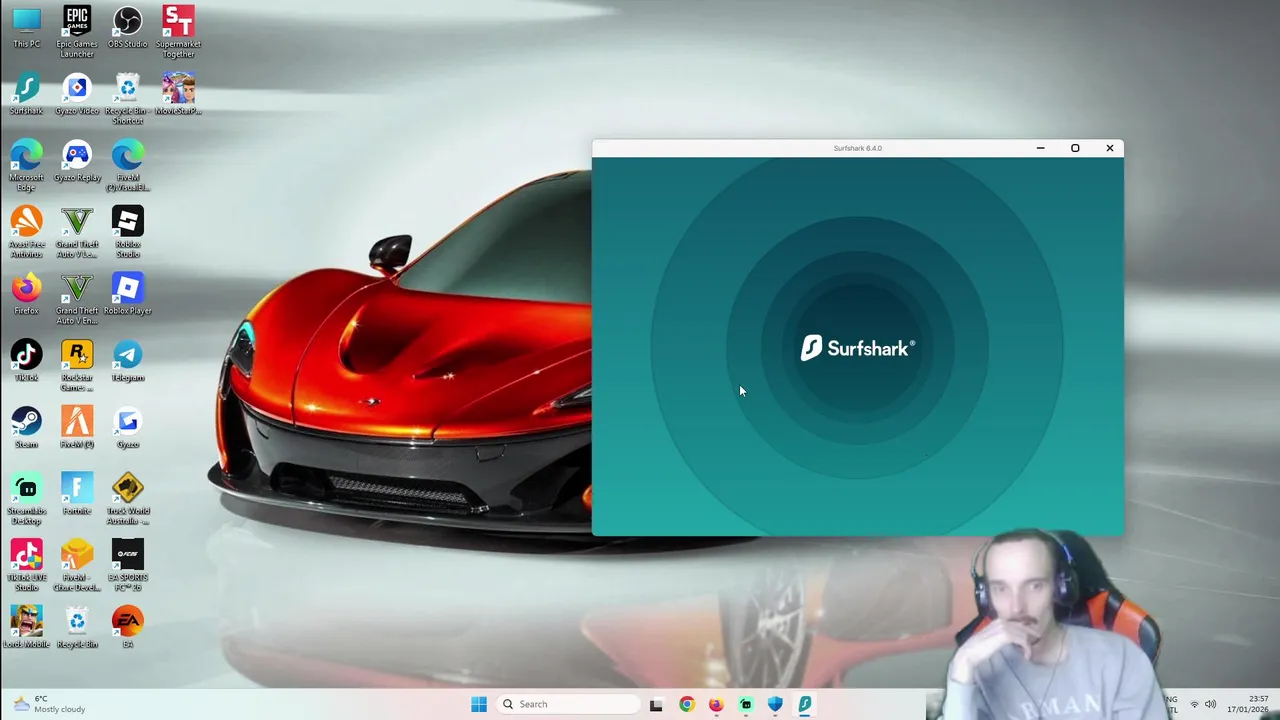Screen dimensions: 1280x720
Task: Open Firefox from the taskbar
Action: [x=716, y=704]
